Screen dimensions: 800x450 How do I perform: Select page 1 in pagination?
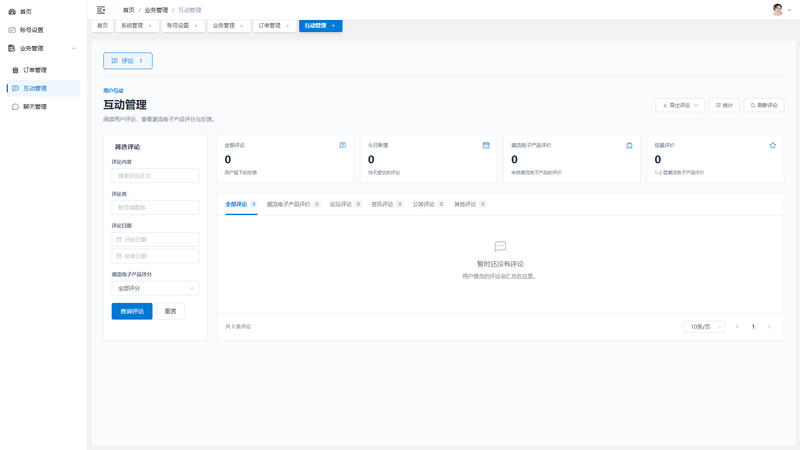pos(753,327)
